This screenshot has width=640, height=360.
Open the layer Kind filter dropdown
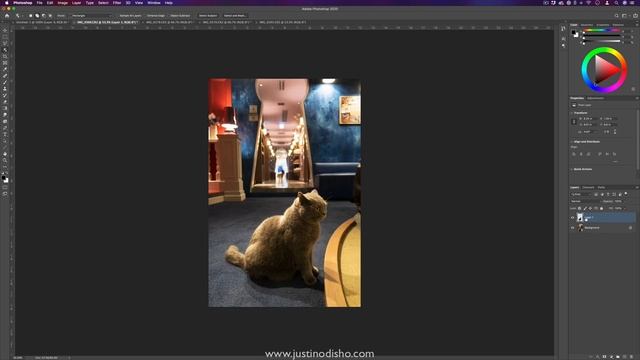coord(581,195)
